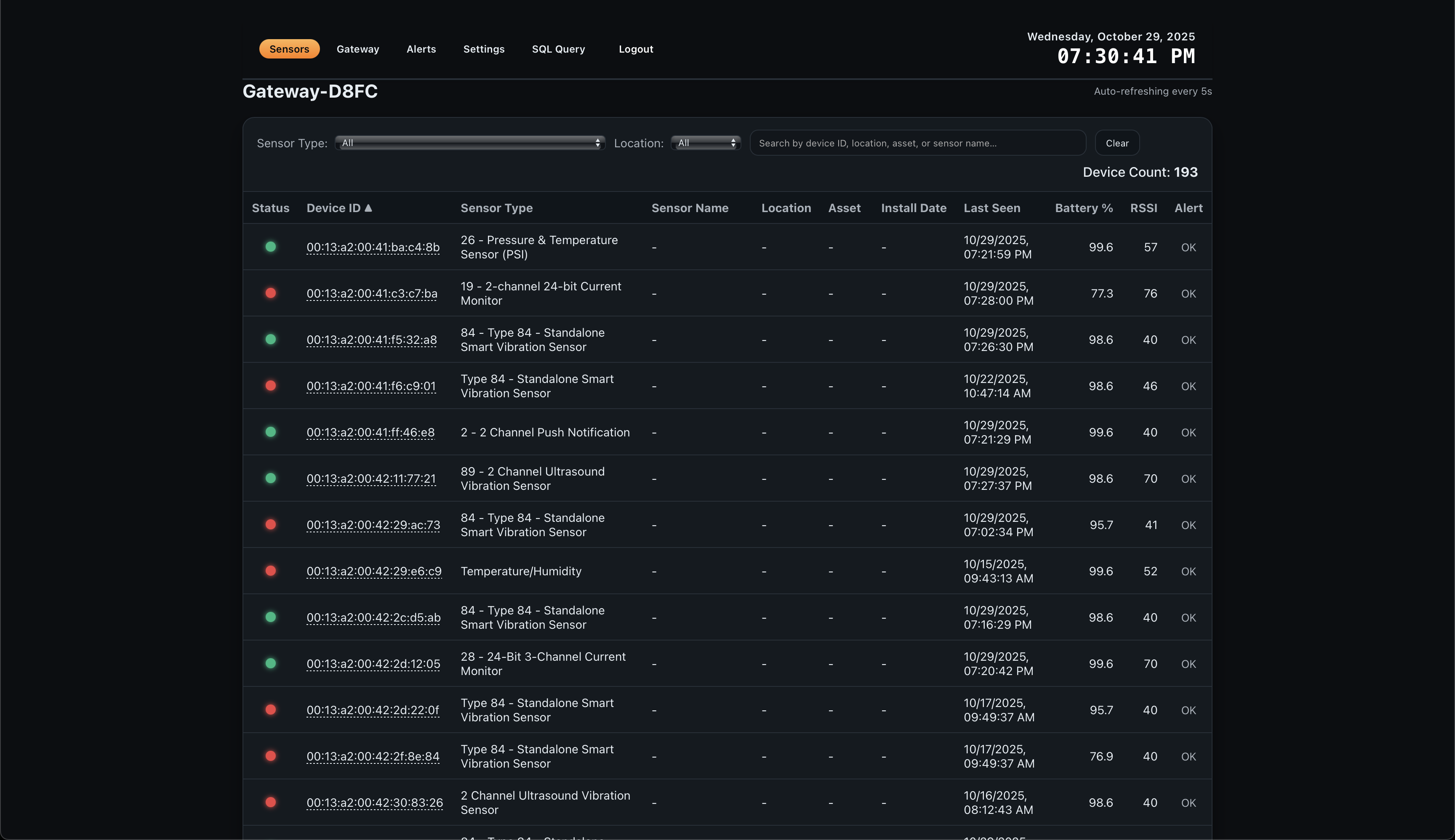1455x840 pixels.
Task: Focus the device search input field
Action: pyautogui.click(x=917, y=143)
